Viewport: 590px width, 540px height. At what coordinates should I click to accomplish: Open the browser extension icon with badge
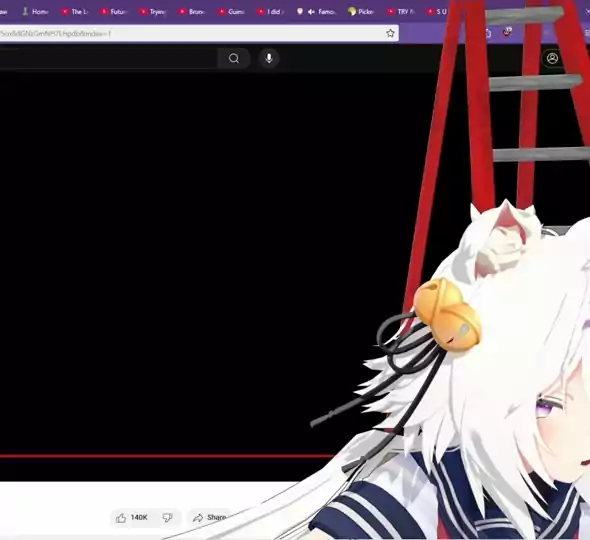[x=507, y=32]
